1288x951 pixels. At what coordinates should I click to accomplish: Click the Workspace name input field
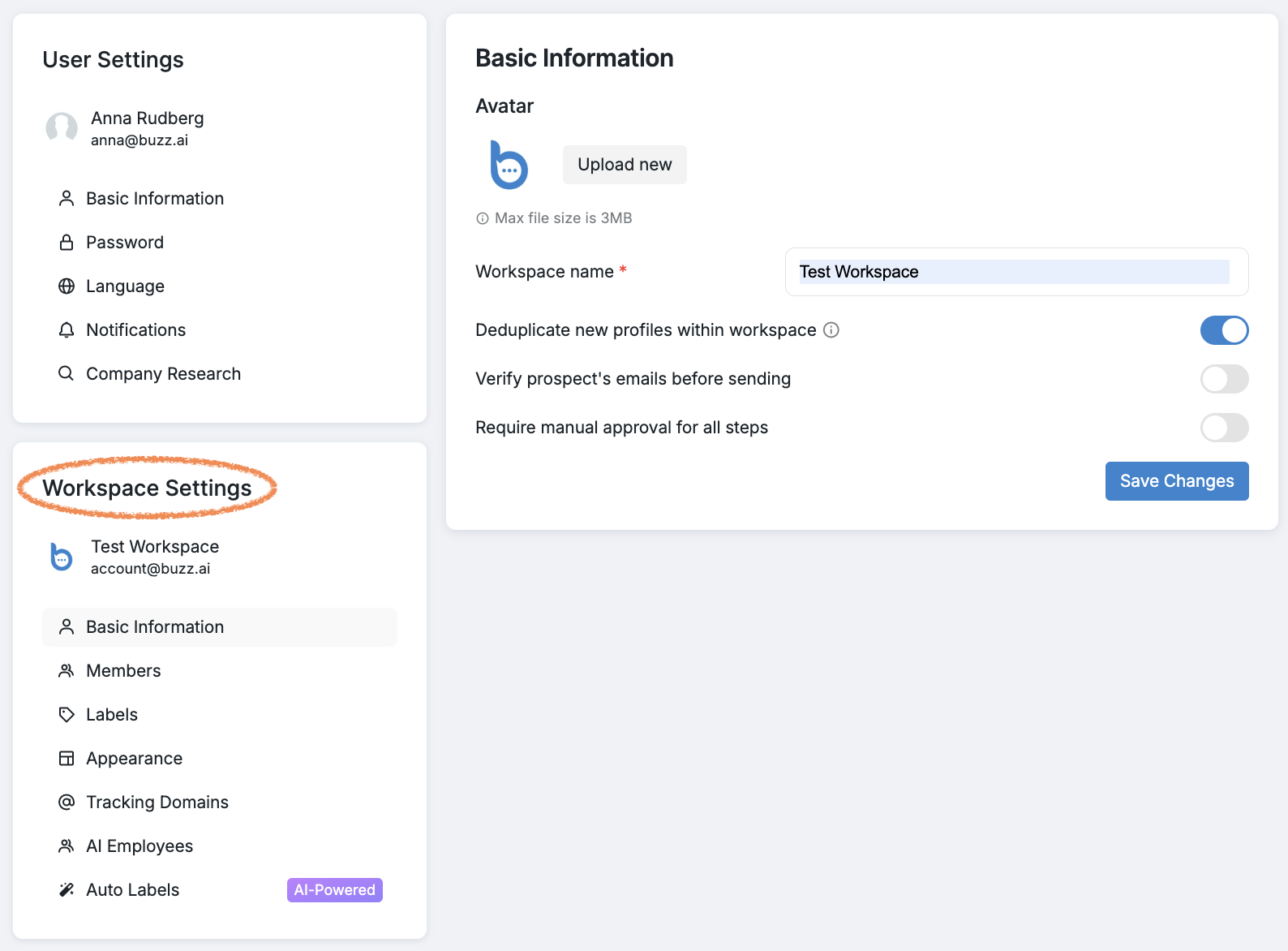(1016, 272)
